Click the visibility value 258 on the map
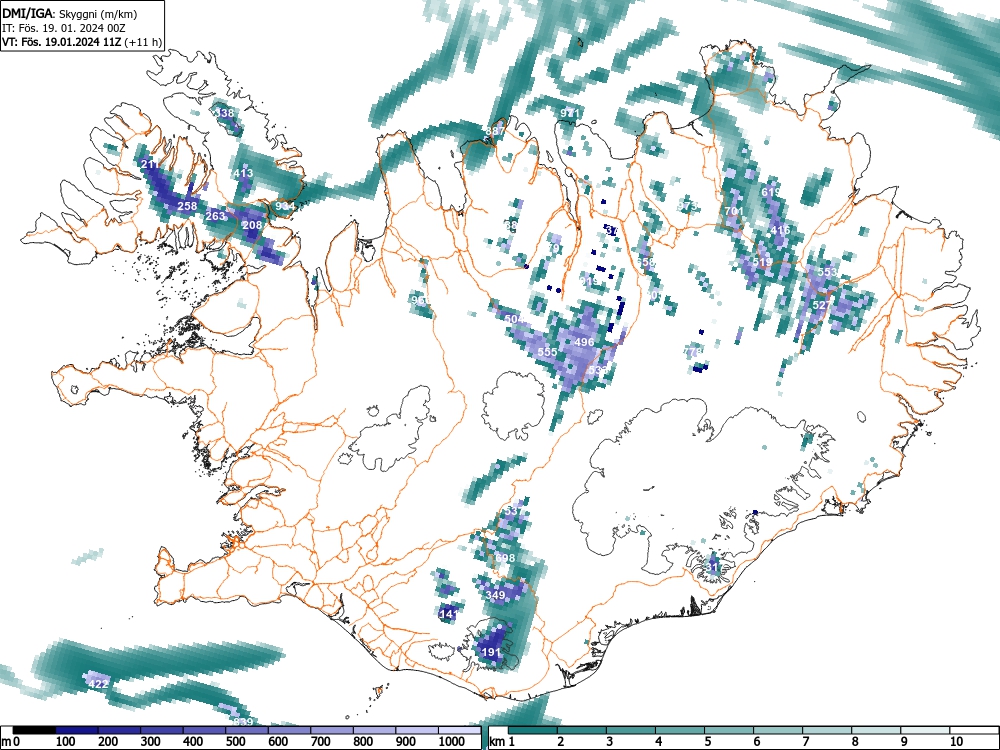Screen dimensions: 1000x750 (187, 206)
